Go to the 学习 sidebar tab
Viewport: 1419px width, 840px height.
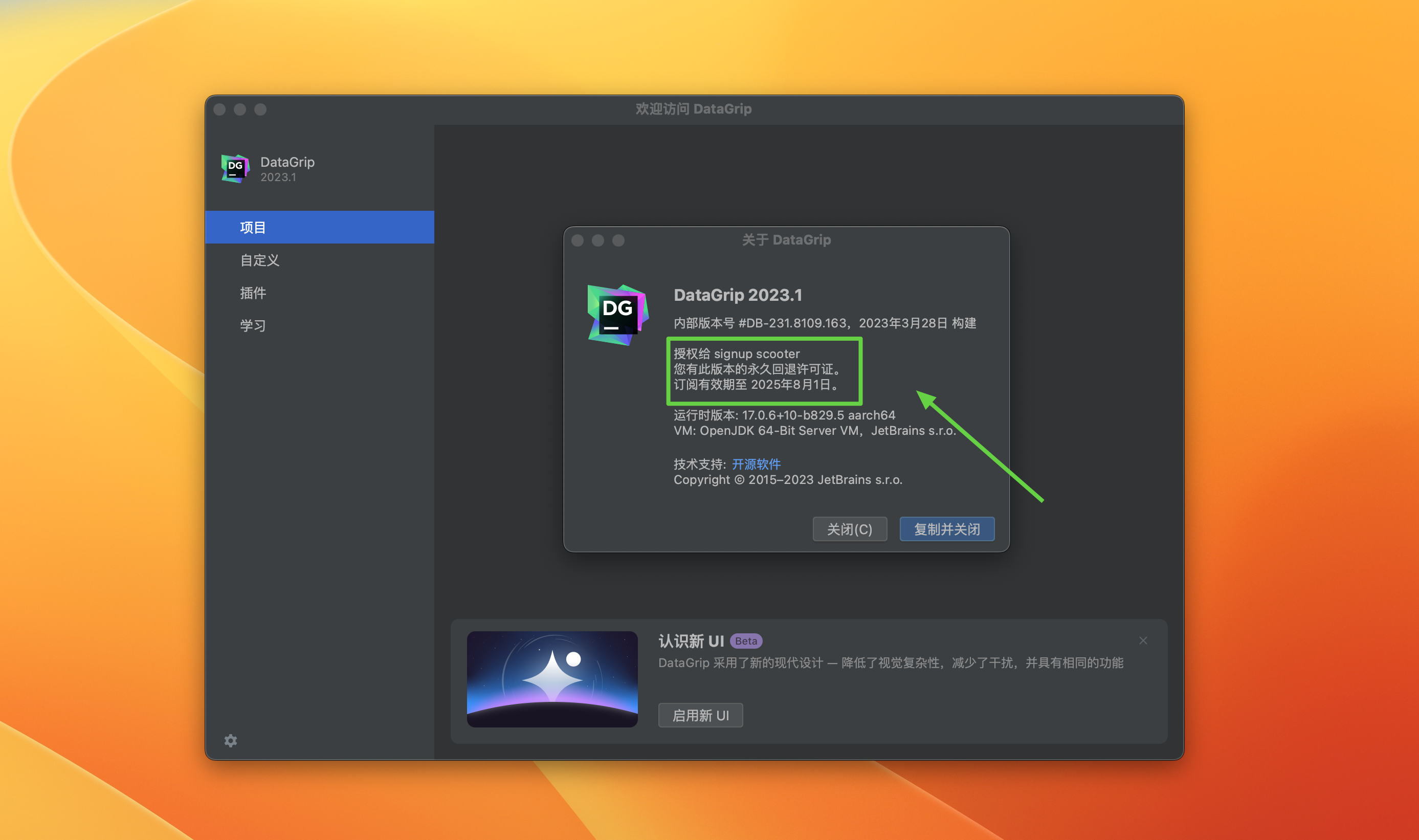pos(319,325)
